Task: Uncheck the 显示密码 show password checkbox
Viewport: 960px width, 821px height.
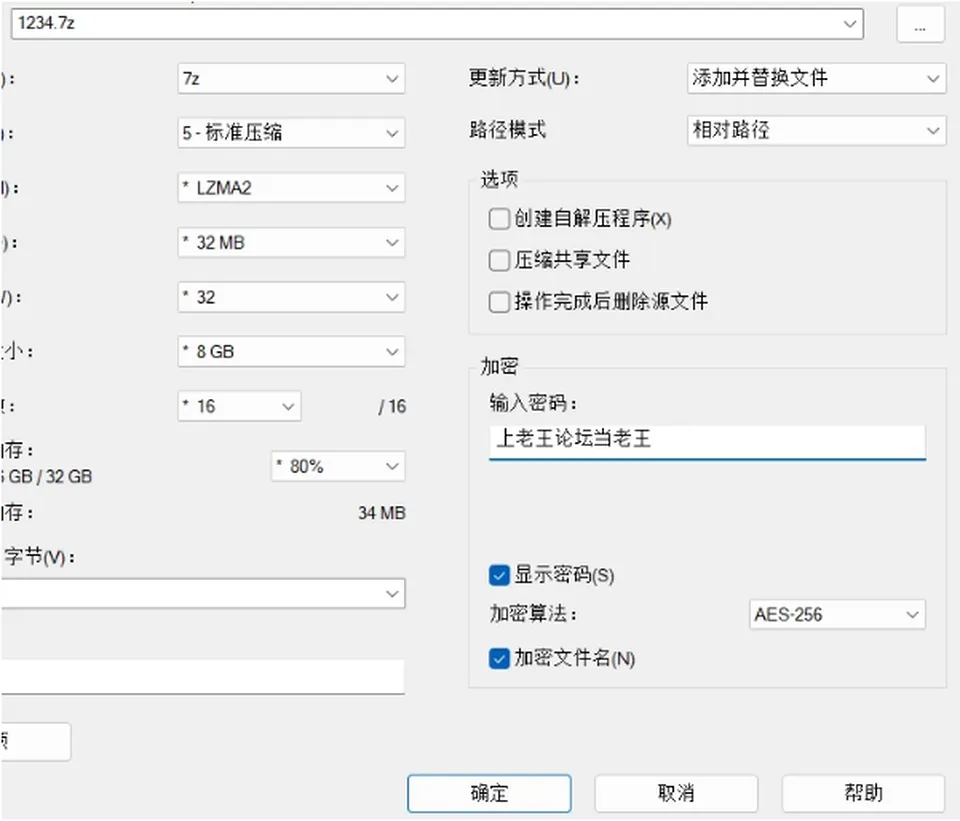Action: [x=499, y=575]
